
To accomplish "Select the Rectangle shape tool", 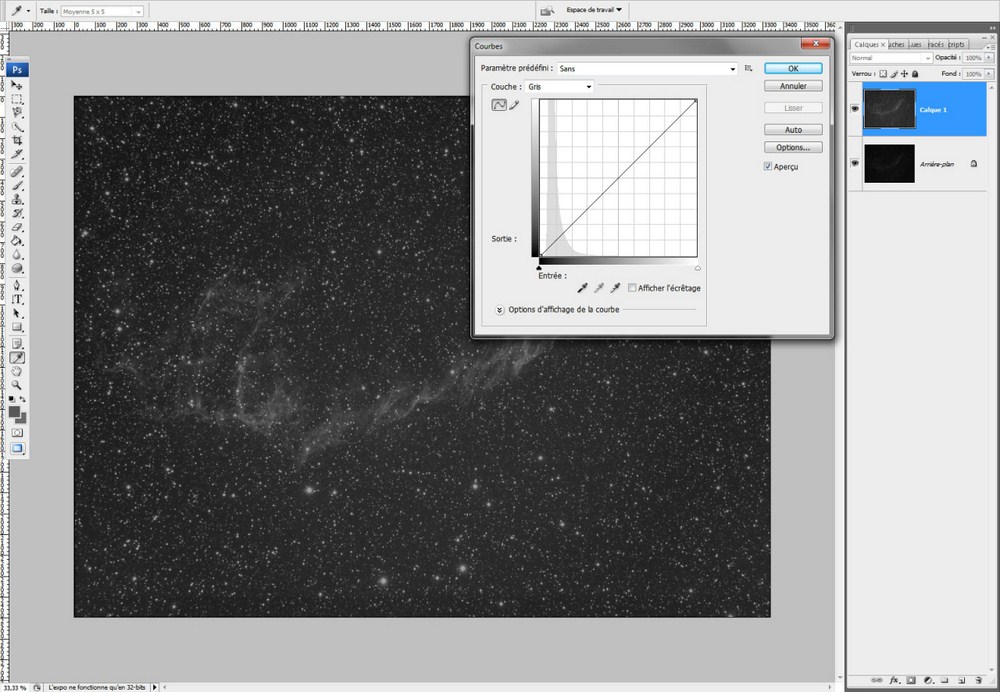I will pos(17,327).
